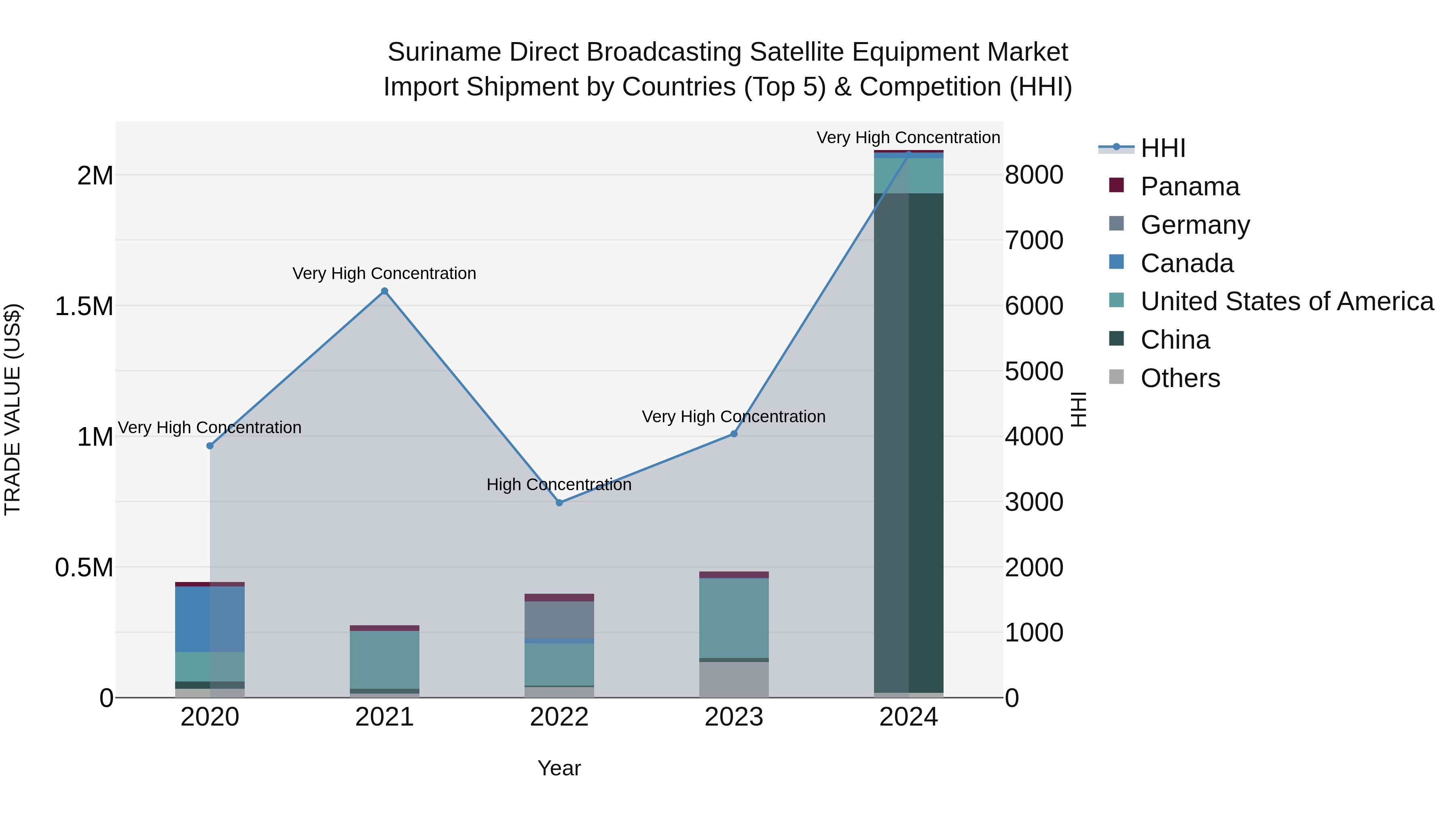This screenshot has width=1456, height=819.
Task: Click the 1.5M left axis tick label
Action: point(84,306)
